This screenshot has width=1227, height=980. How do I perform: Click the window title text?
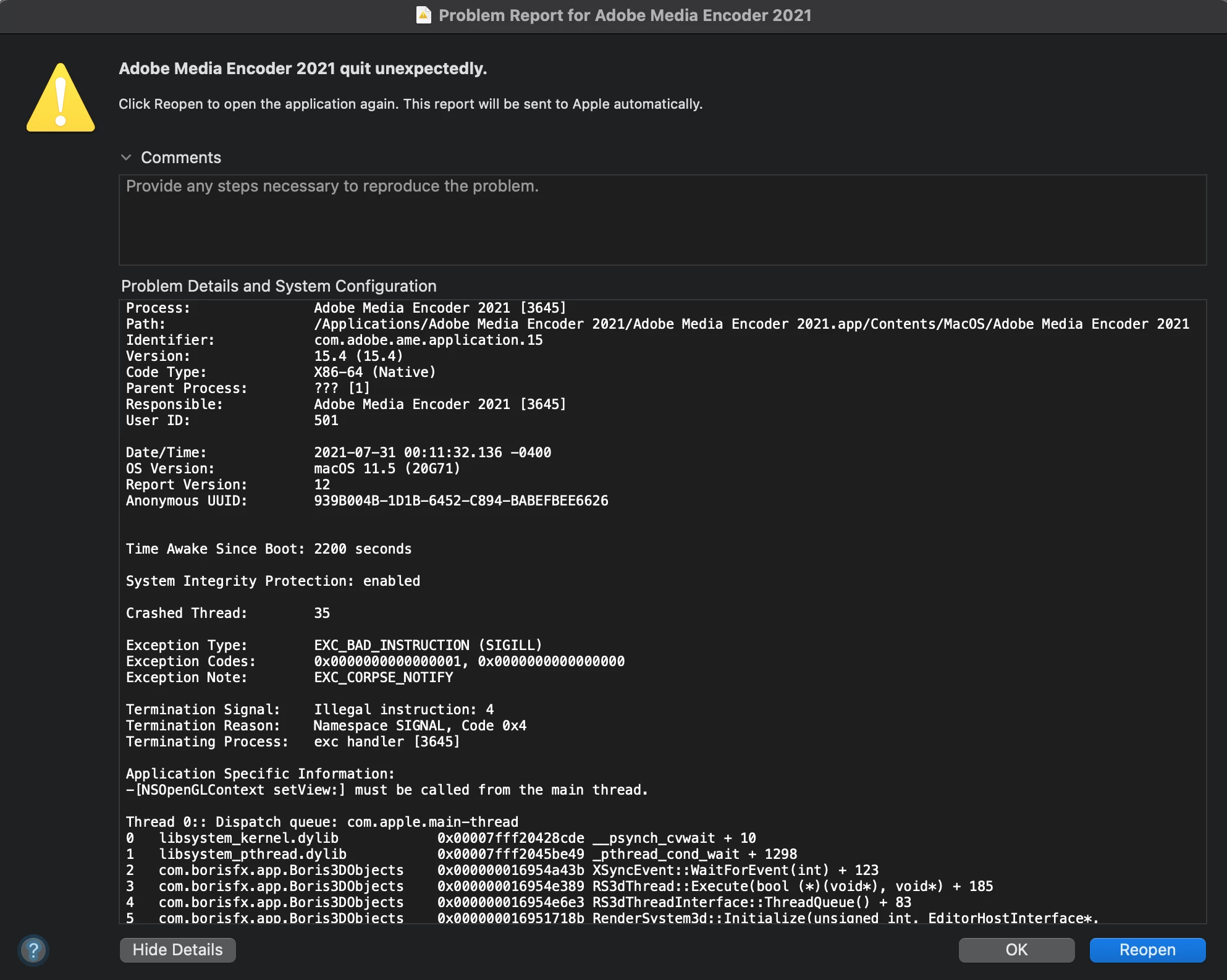625,15
